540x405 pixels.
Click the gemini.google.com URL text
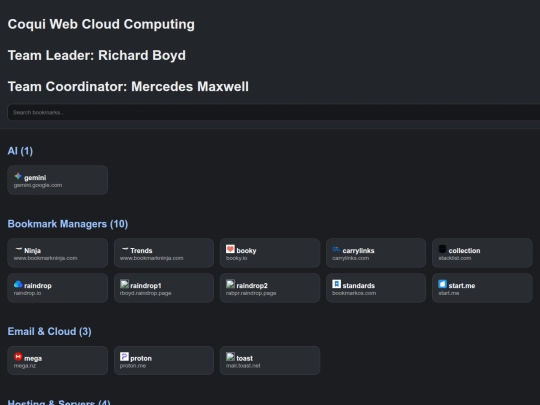coord(38,185)
